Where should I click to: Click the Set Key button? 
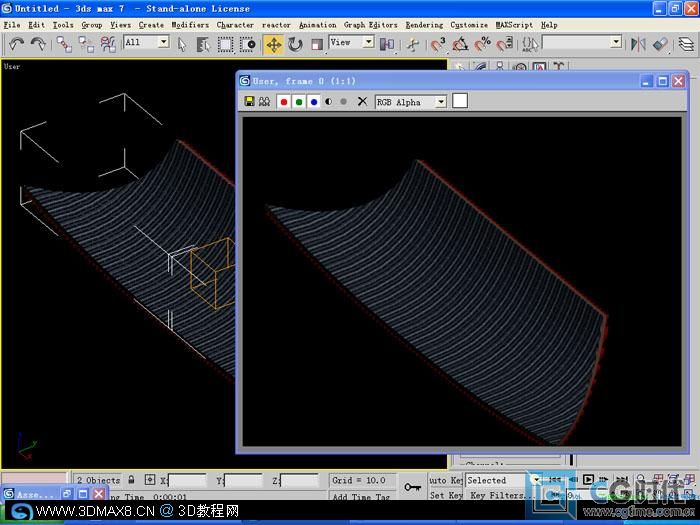[446, 495]
